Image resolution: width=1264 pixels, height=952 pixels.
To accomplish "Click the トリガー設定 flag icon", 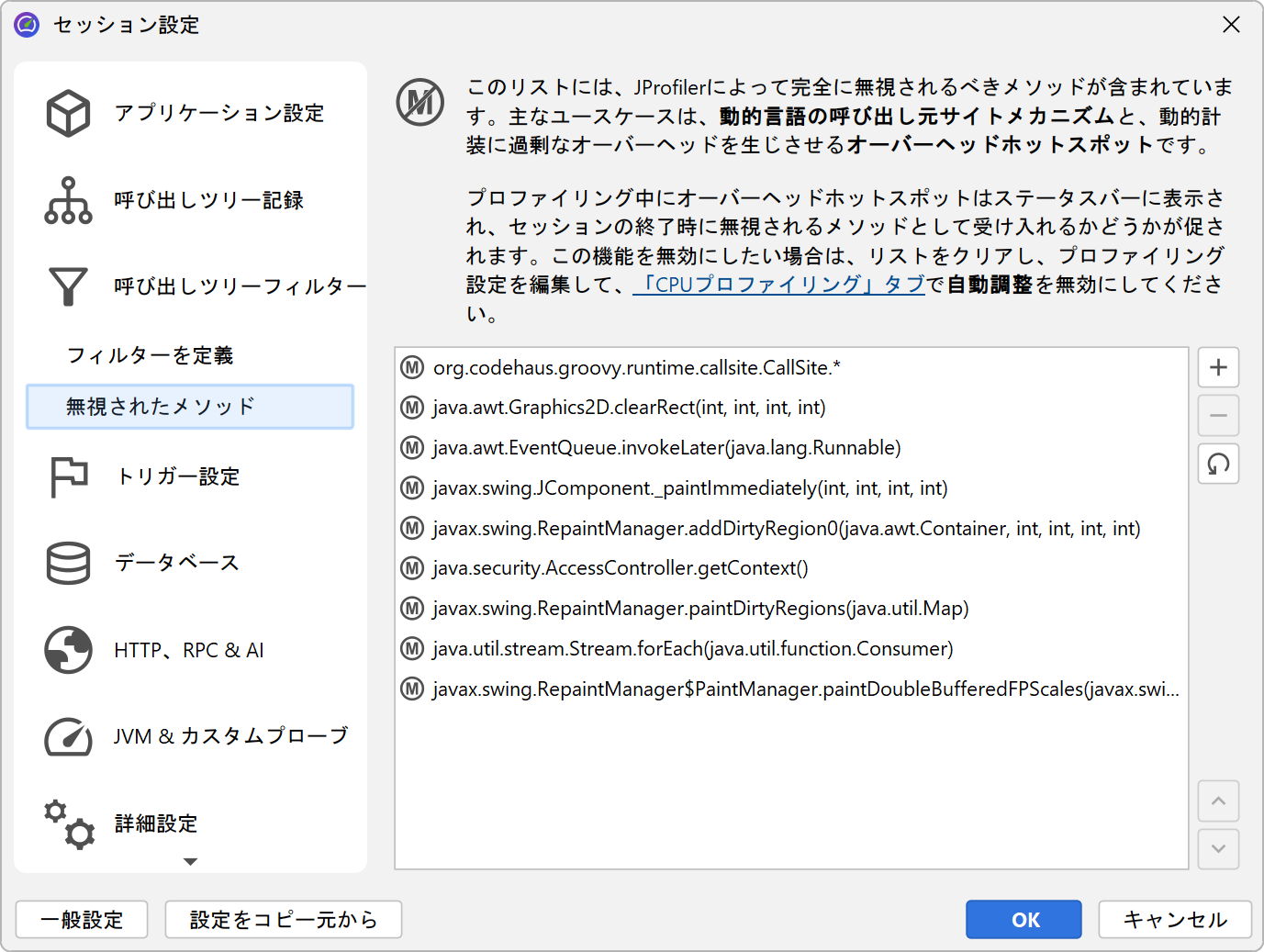I will (68, 476).
